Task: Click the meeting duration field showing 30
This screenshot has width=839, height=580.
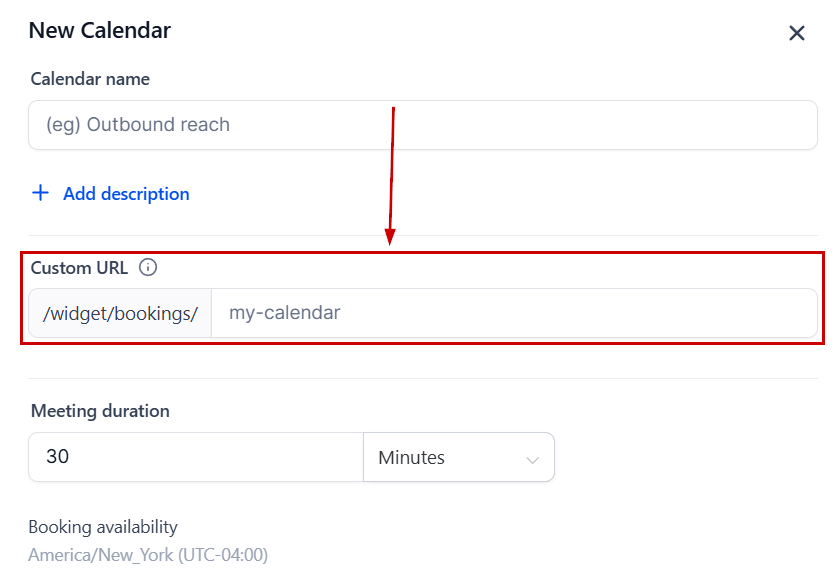Action: pyautogui.click(x=195, y=457)
